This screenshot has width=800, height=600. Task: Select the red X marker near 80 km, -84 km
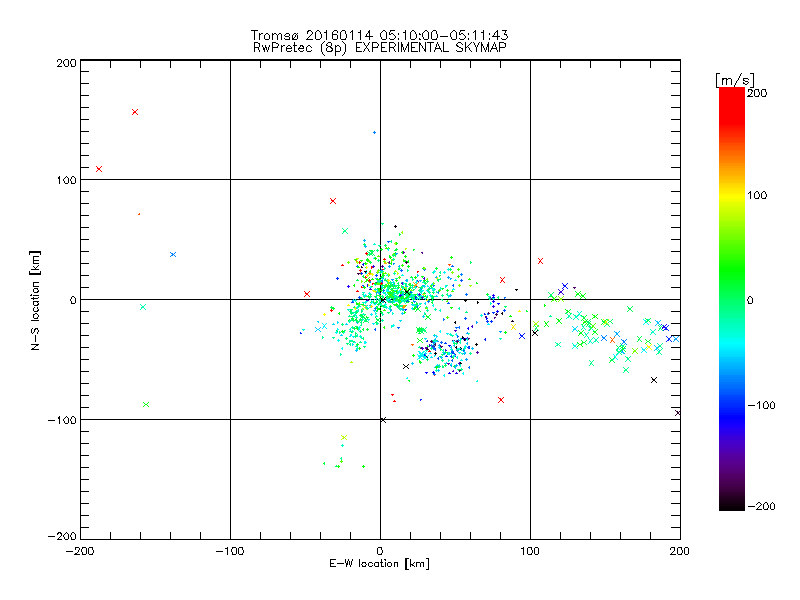[x=501, y=400]
